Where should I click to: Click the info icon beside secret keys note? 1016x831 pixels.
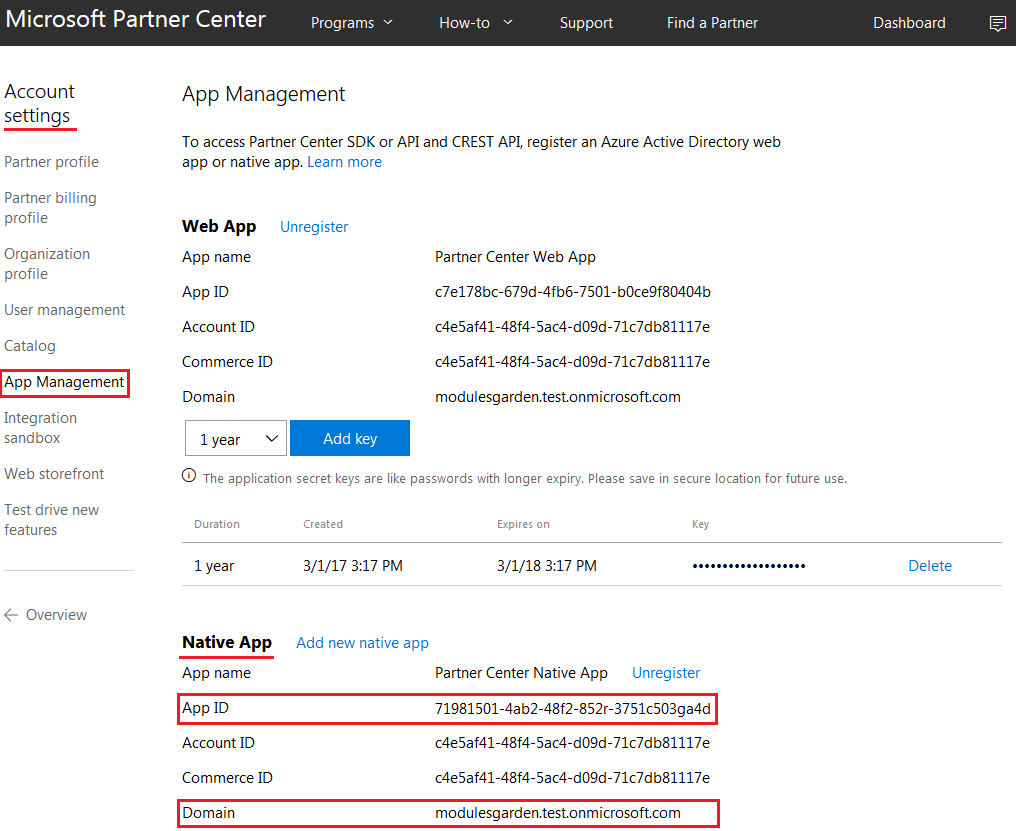[189, 476]
